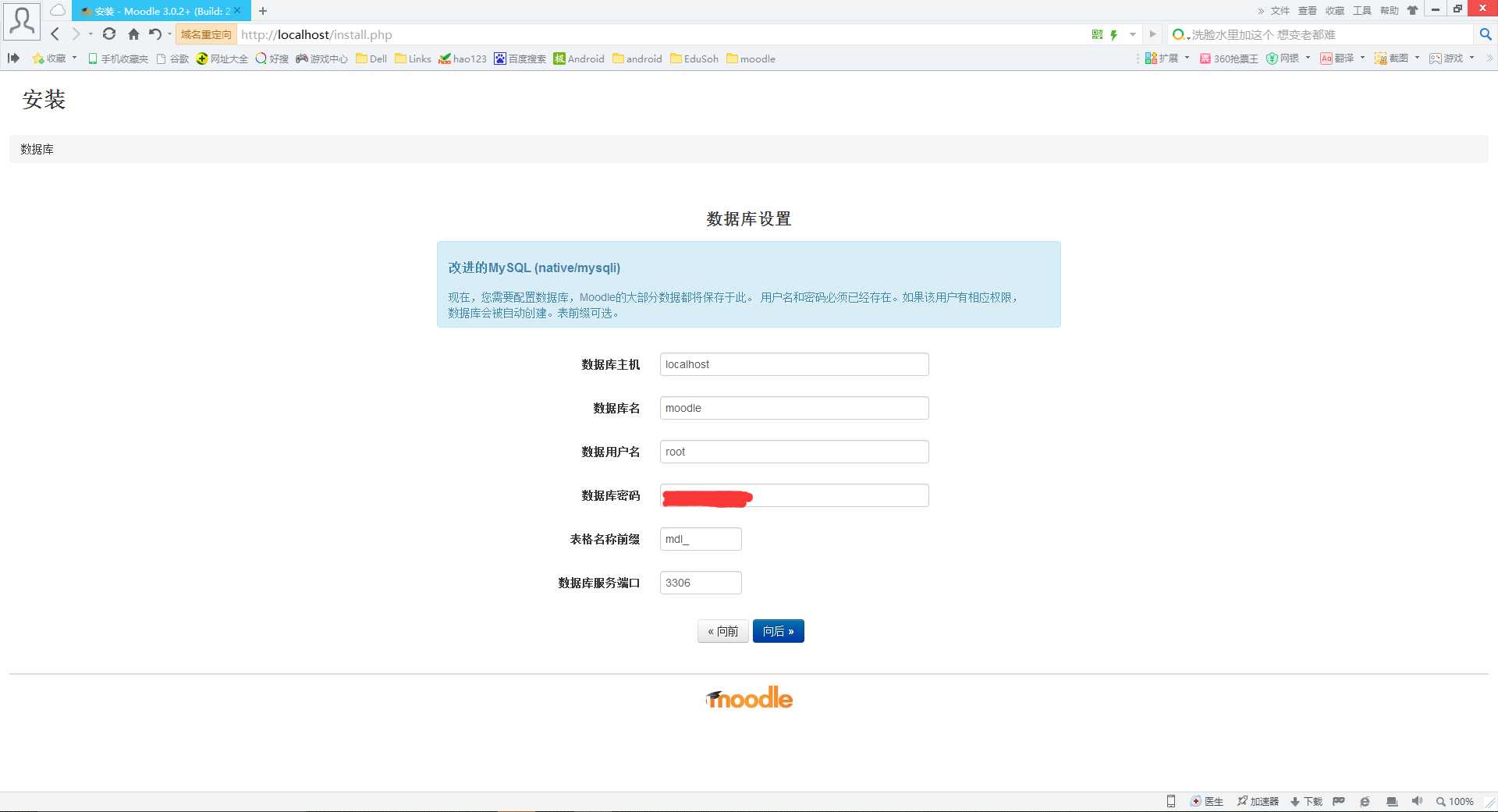
Task: Go back with the browser back arrow
Action: (x=55, y=34)
